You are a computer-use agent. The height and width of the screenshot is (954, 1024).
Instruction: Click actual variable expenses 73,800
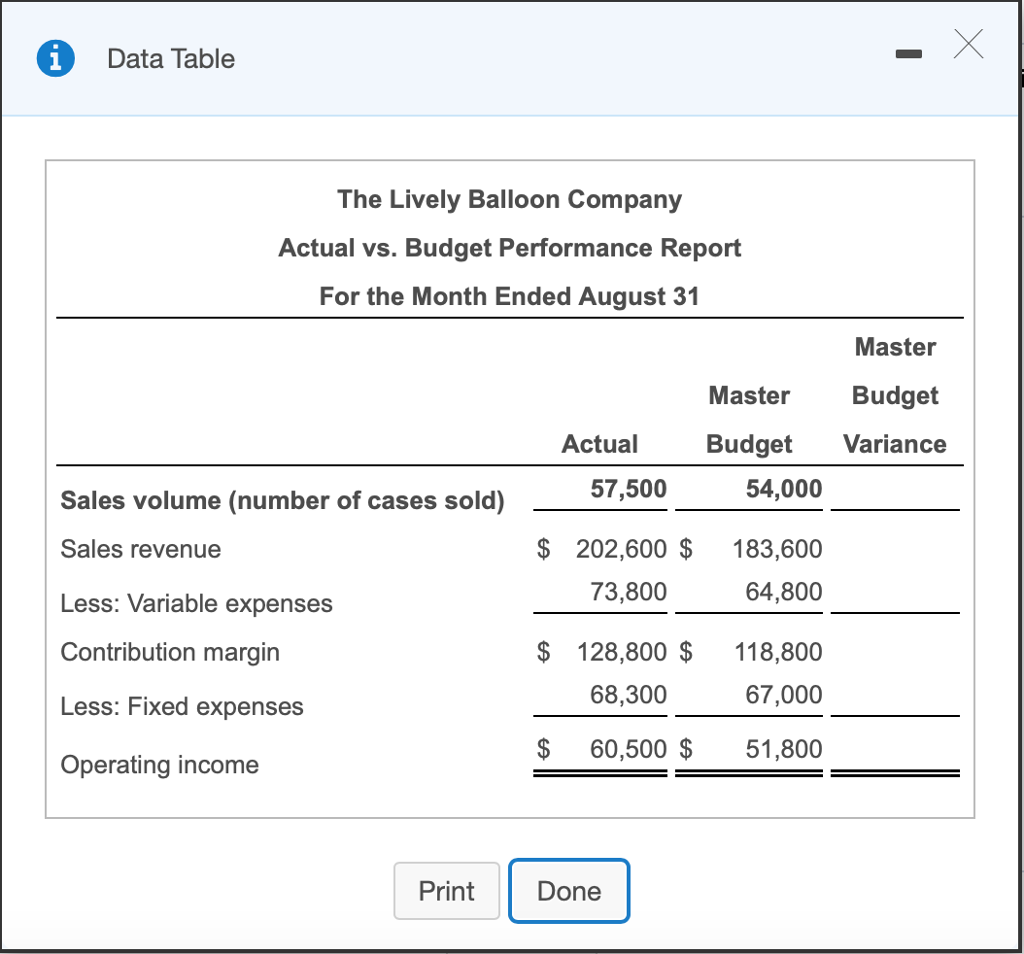[x=628, y=592]
